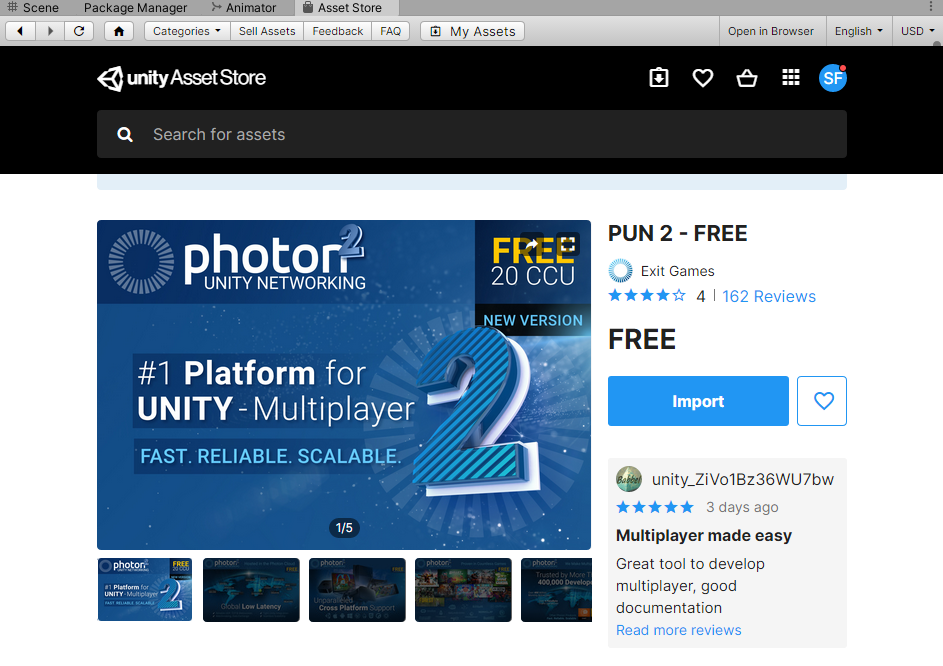The image size is (943, 666).
Task: Add PUN 2 to favorites heart button
Action: [x=822, y=401]
